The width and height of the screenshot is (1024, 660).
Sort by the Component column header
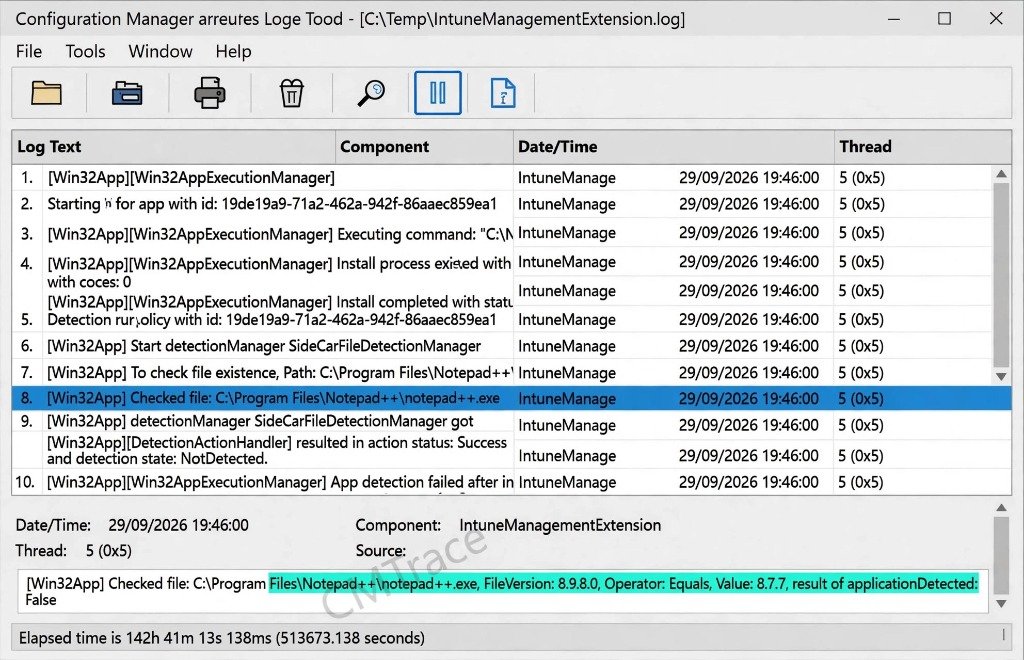pyautogui.click(x=424, y=147)
